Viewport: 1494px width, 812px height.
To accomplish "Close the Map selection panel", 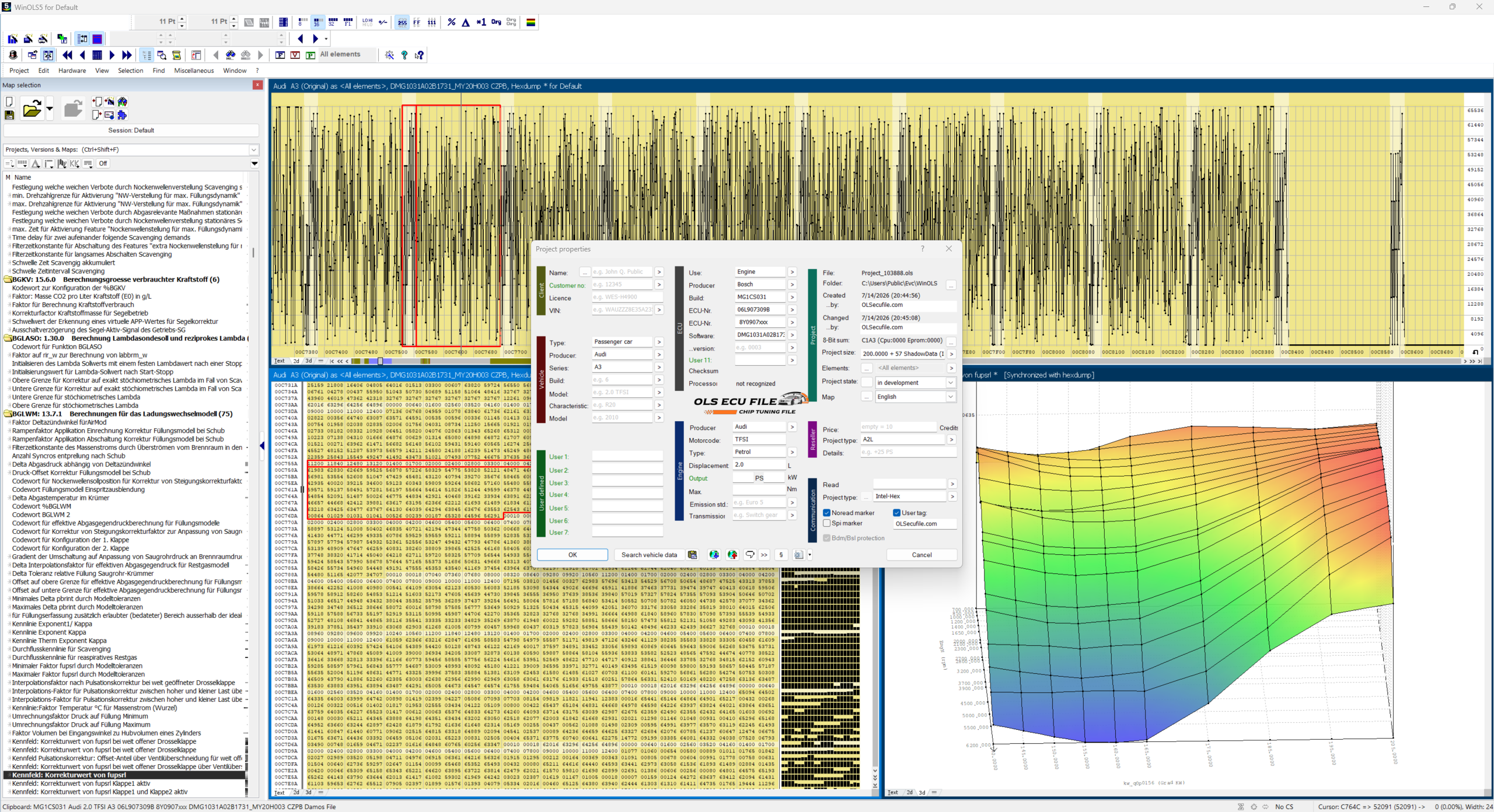I will [257, 85].
